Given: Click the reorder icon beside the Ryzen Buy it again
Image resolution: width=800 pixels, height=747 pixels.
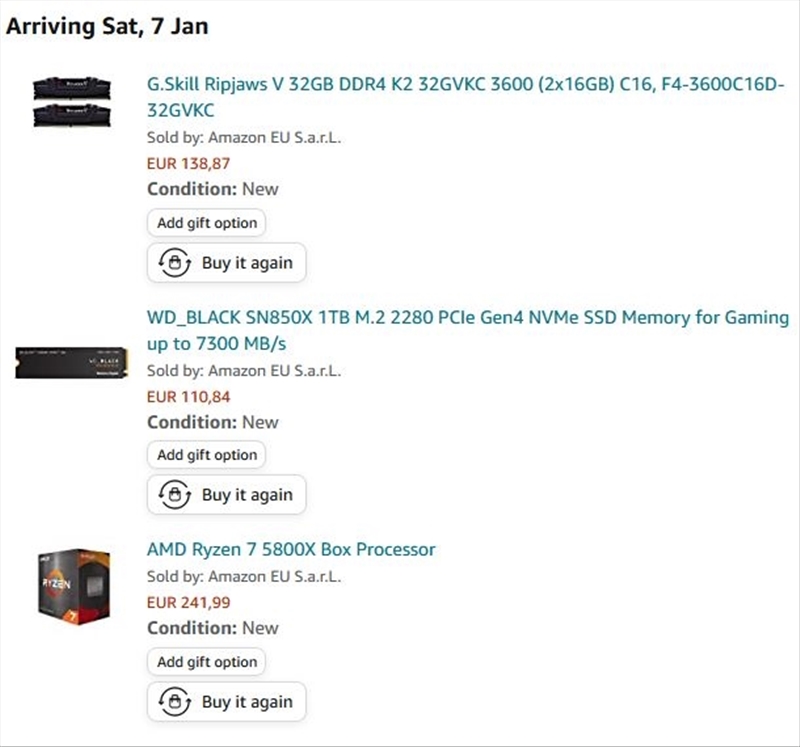Looking at the screenshot, I should [175, 702].
